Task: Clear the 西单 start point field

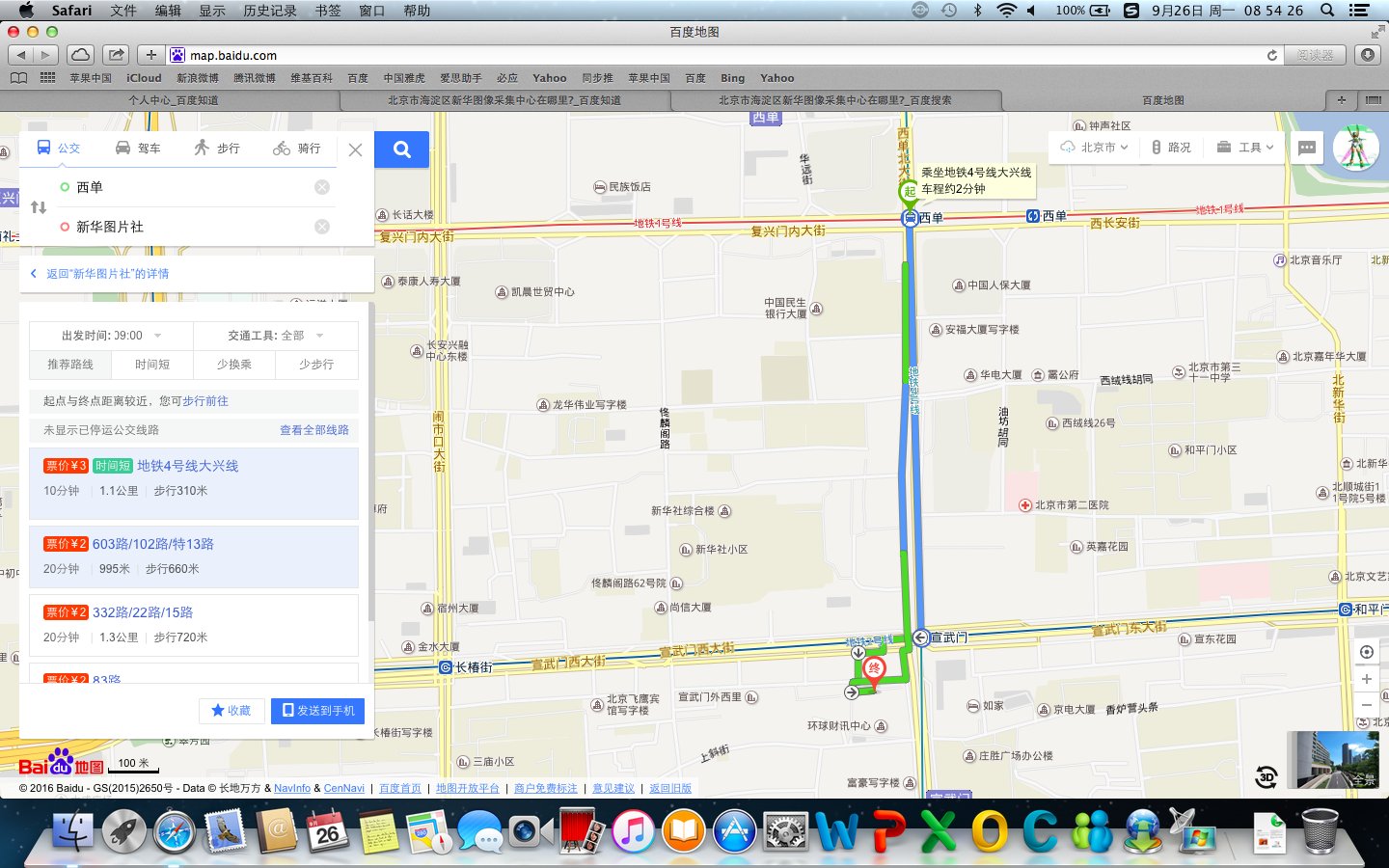Action: (322, 187)
